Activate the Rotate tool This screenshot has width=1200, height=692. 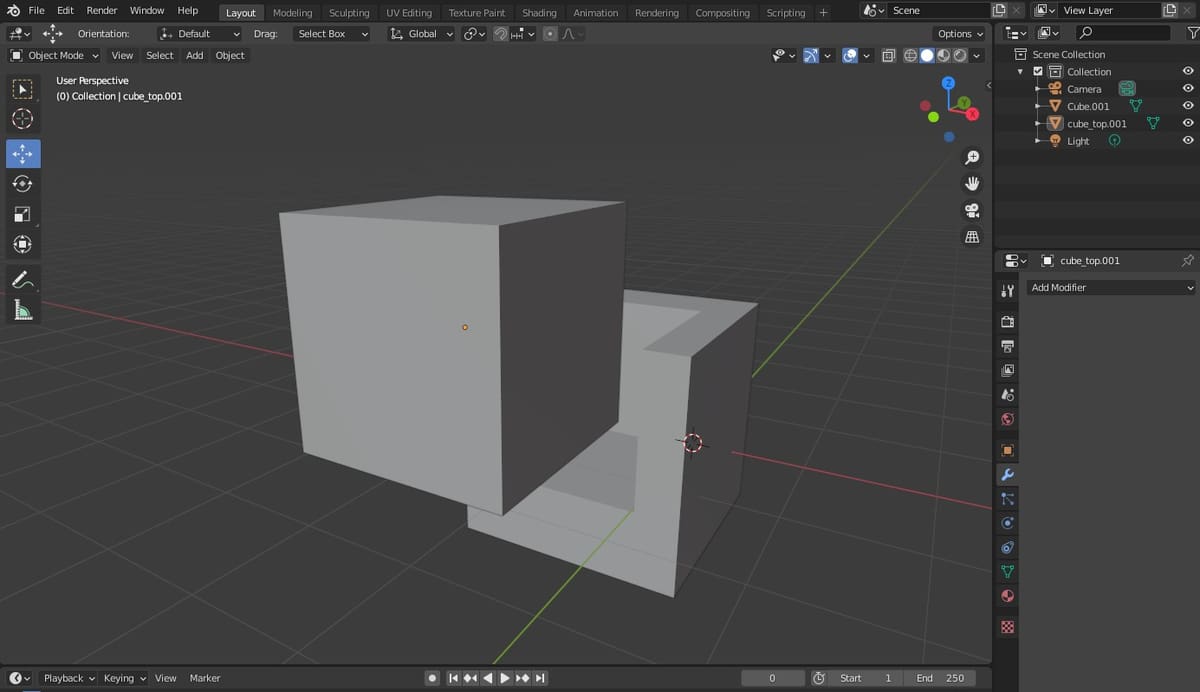click(22, 184)
